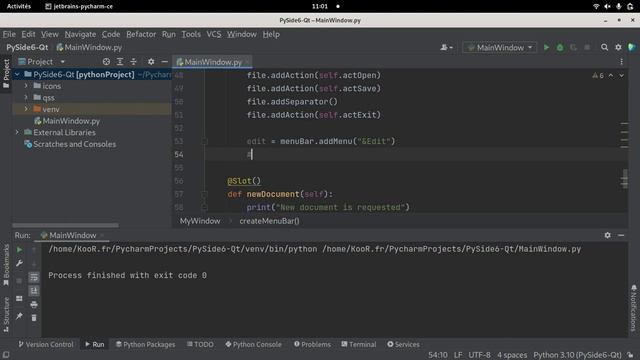Open Python Console tool window
The image size is (640, 360).
coord(253,344)
